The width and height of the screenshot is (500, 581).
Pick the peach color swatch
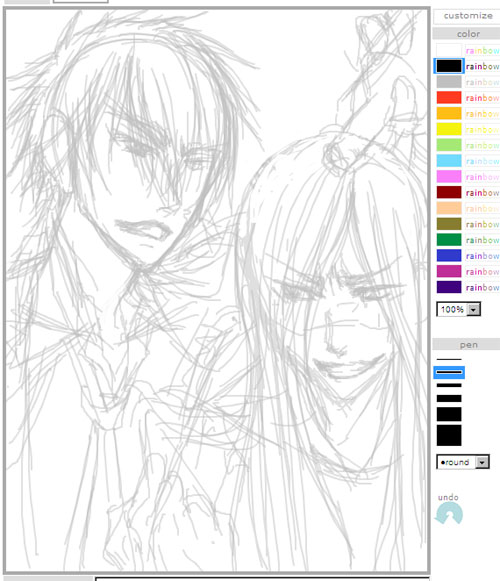pyautogui.click(x=448, y=208)
